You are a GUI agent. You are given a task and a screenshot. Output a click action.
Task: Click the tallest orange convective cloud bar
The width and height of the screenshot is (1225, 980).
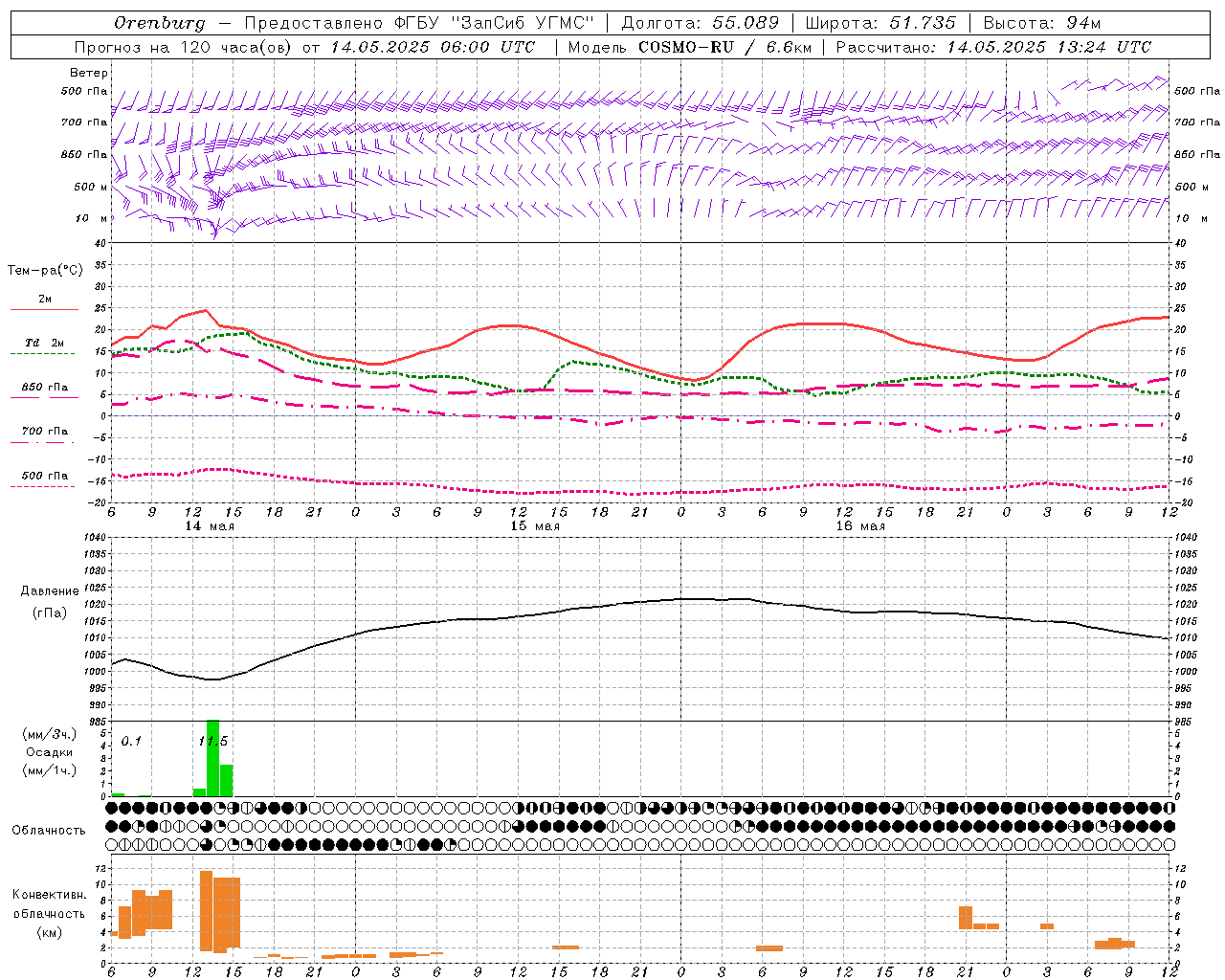click(207, 910)
